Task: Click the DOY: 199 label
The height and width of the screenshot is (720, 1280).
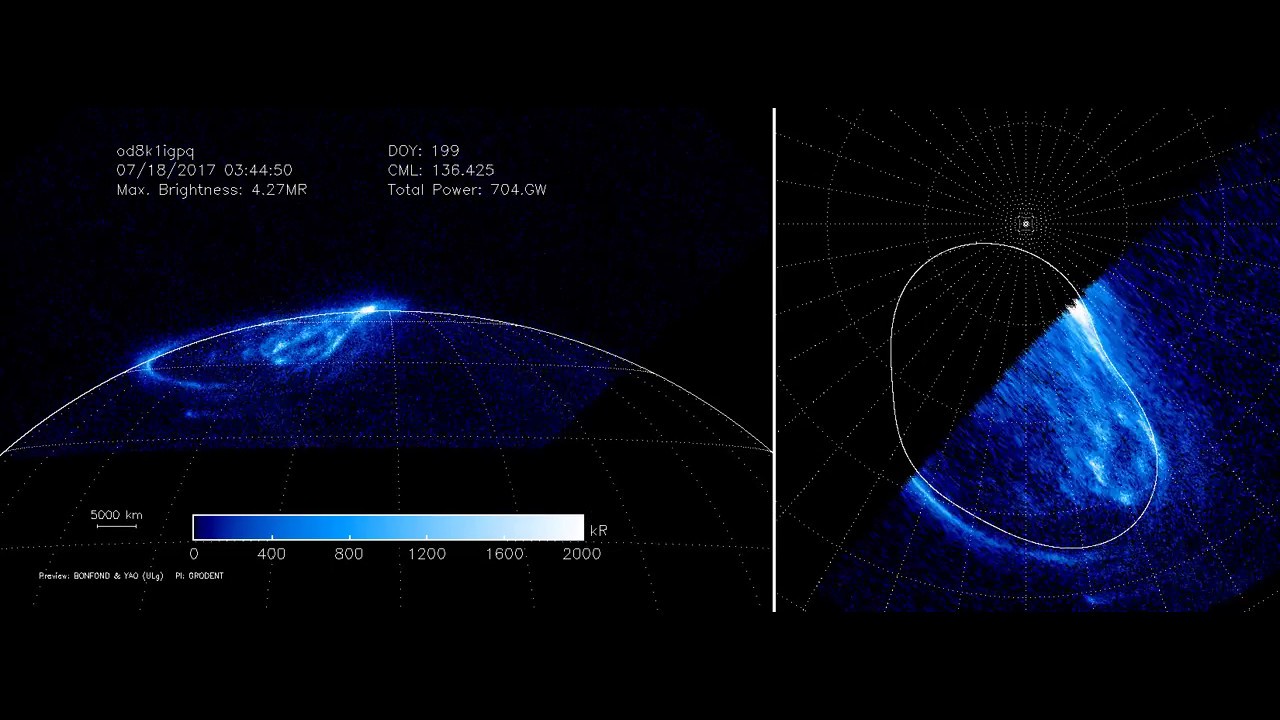Action: (x=423, y=151)
